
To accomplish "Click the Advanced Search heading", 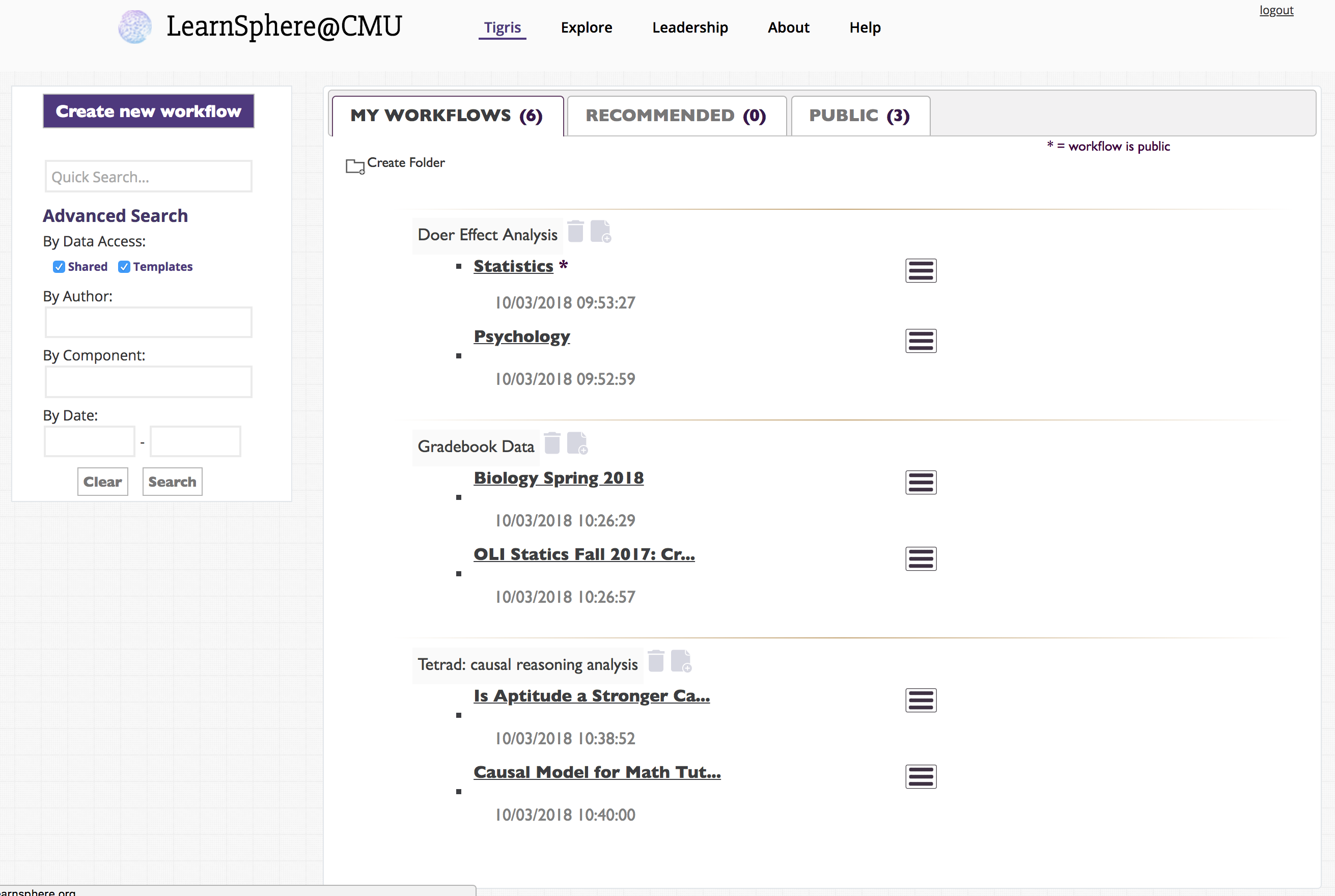I will tap(116, 215).
